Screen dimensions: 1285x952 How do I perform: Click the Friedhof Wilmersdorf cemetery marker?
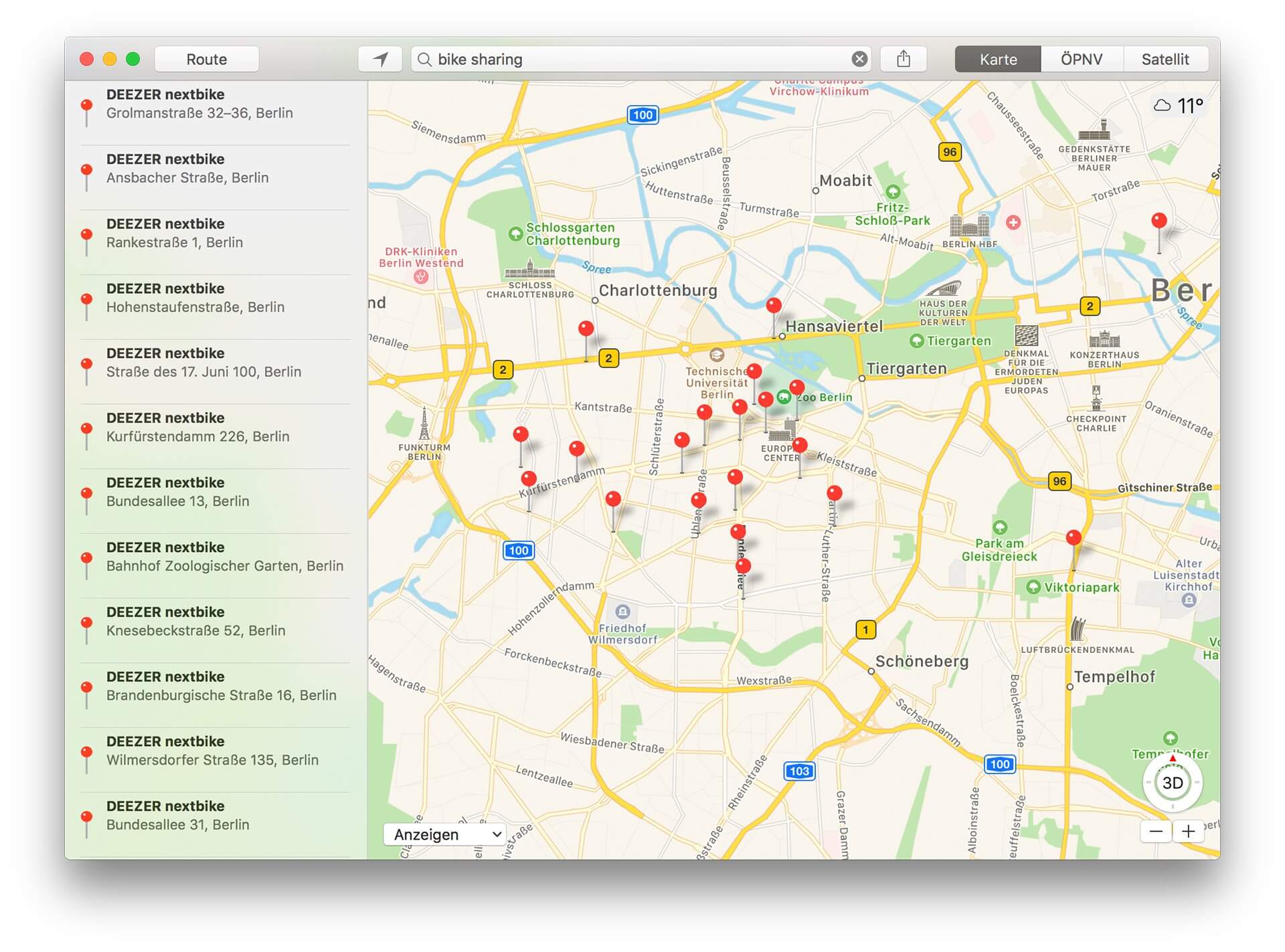tap(622, 611)
